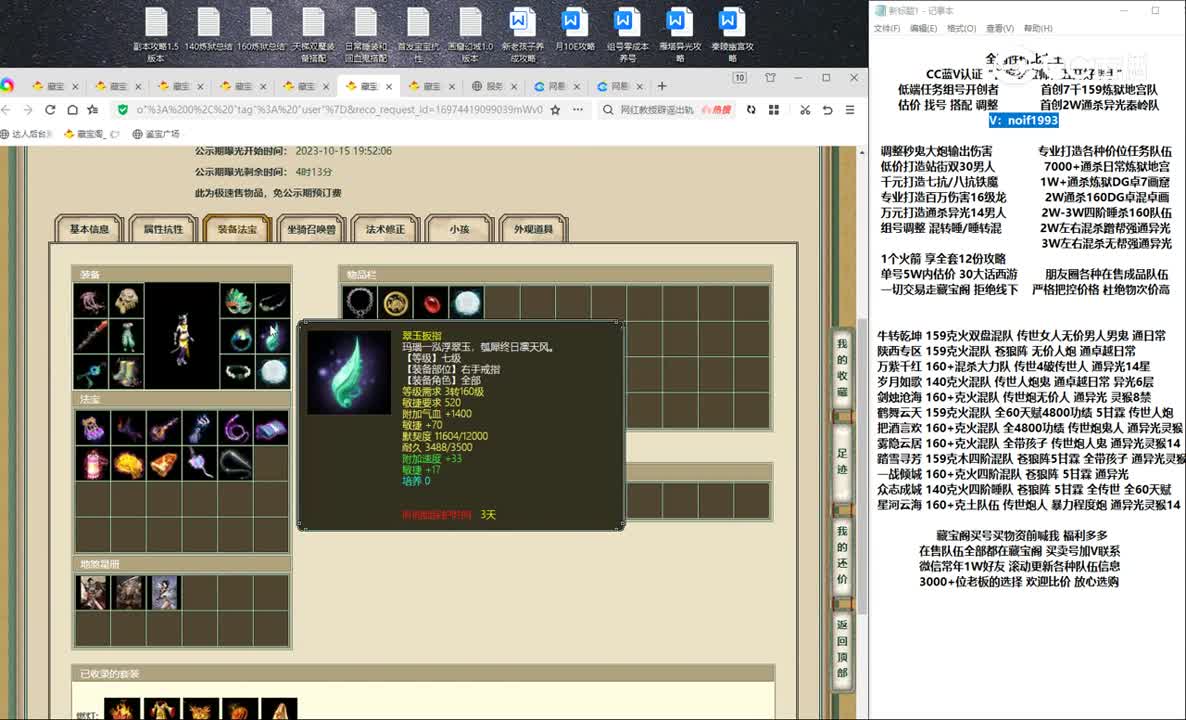Open the 藏宝阁 bookmark in bookmarks bar
The height and width of the screenshot is (720, 1186).
click(x=92, y=134)
